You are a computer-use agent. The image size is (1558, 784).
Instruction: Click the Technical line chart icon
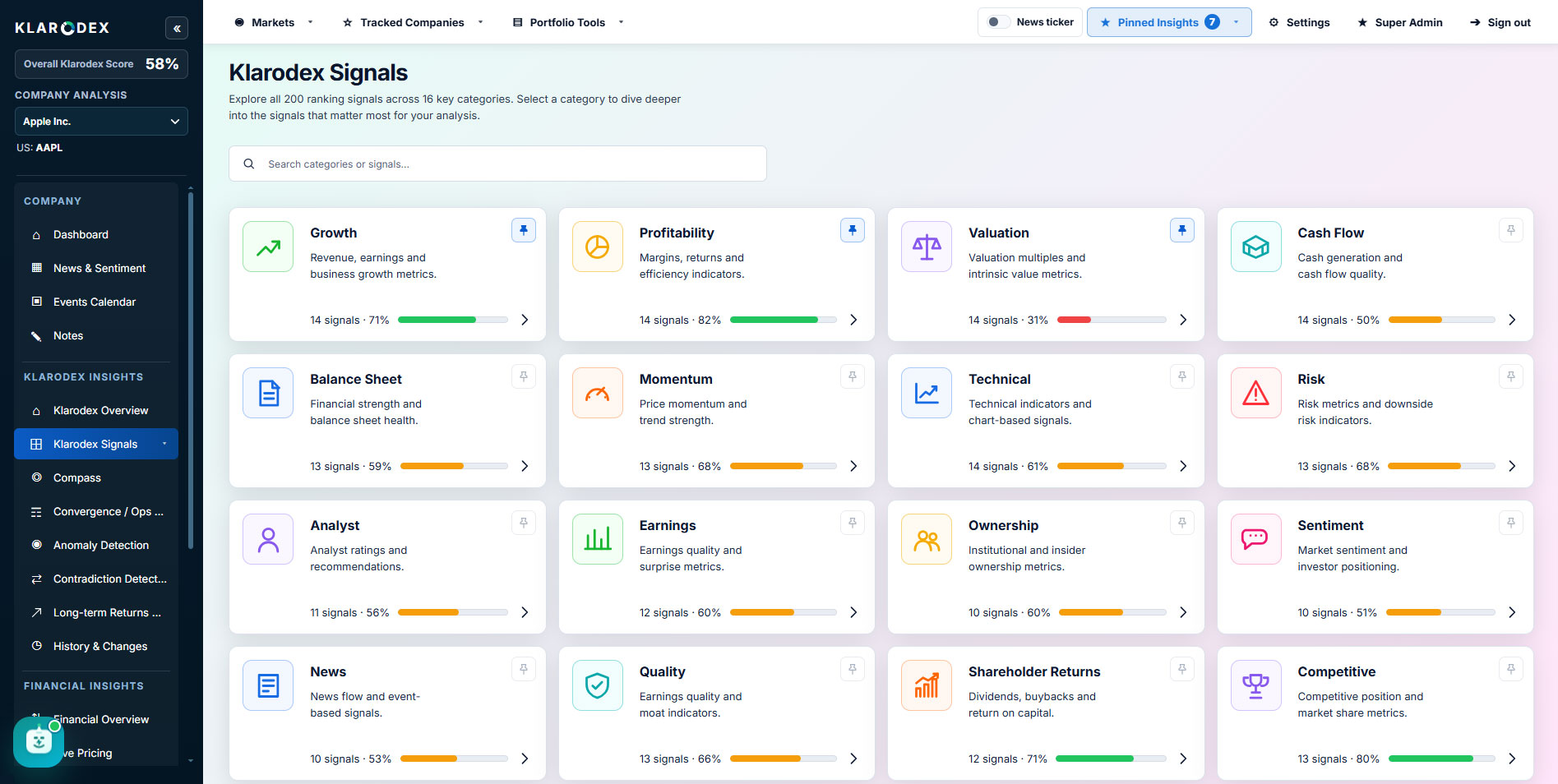(x=927, y=393)
